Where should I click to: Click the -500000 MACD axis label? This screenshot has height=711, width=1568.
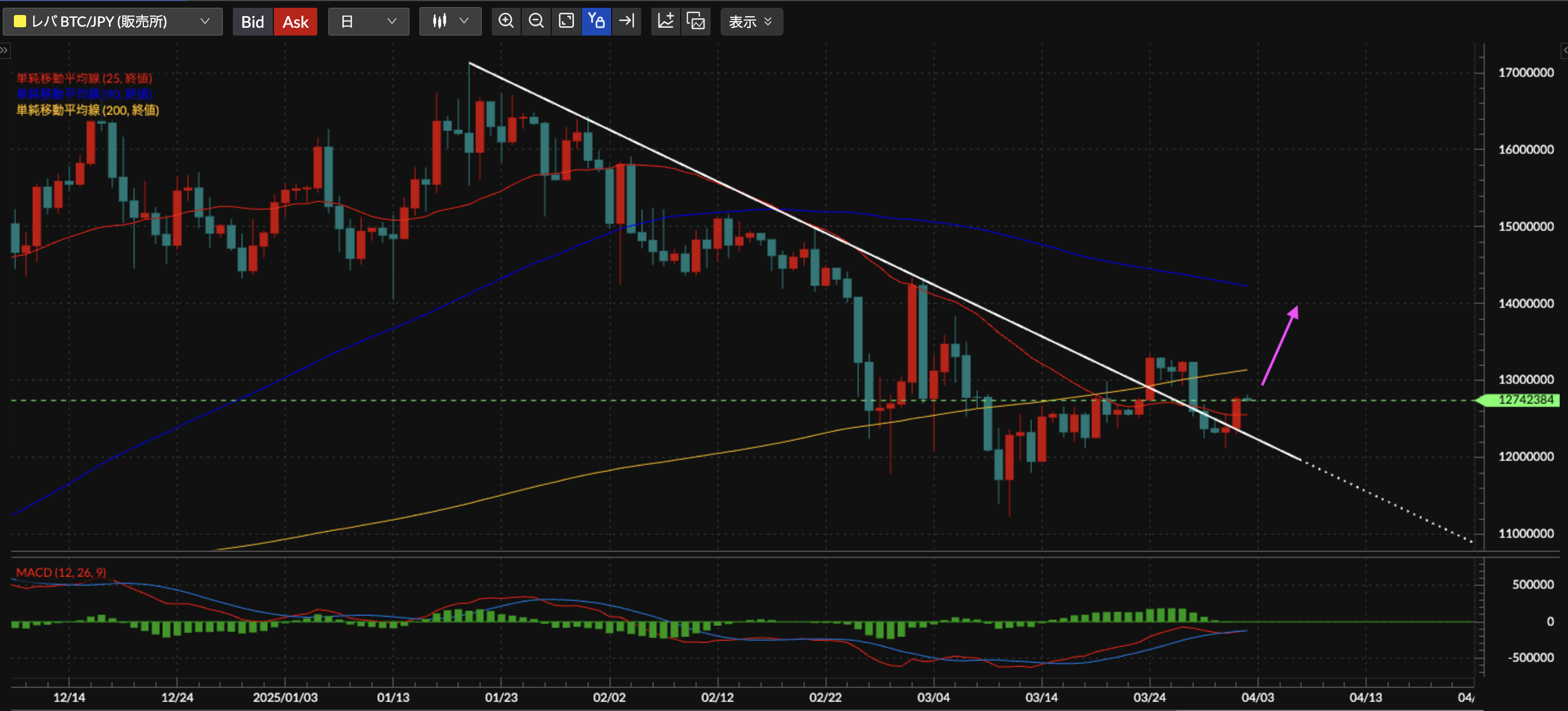1531,658
